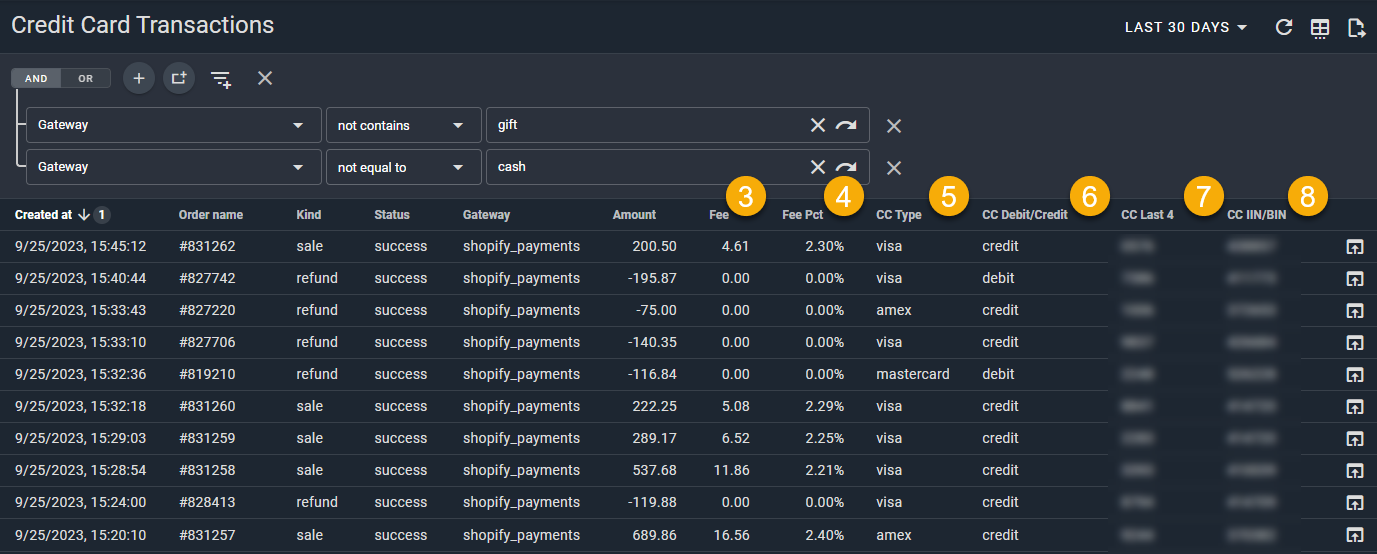
Task: Remove the 'not equal to cash' filter row
Action: pos(894,167)
